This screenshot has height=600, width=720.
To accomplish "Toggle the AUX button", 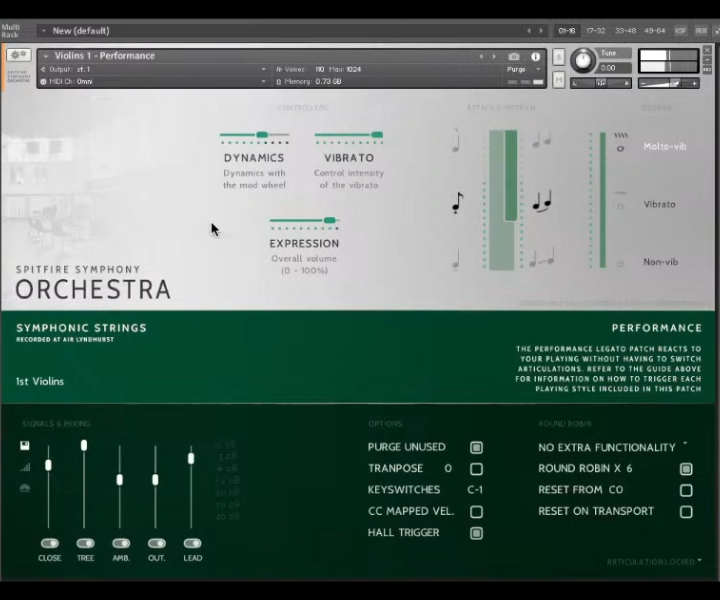I will pos(701,31).
